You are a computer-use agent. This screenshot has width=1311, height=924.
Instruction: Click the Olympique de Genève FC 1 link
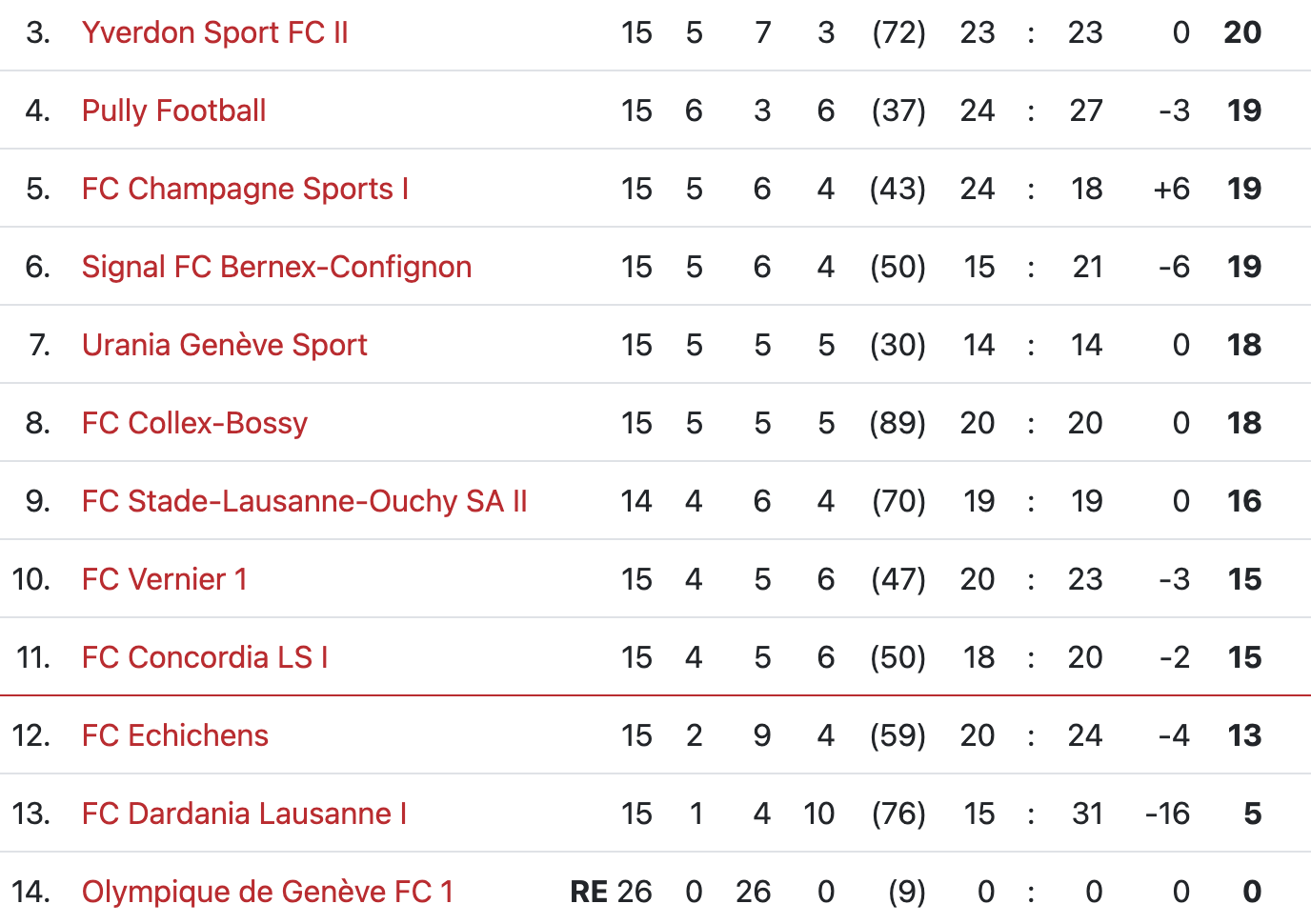(x=267, y=893)
